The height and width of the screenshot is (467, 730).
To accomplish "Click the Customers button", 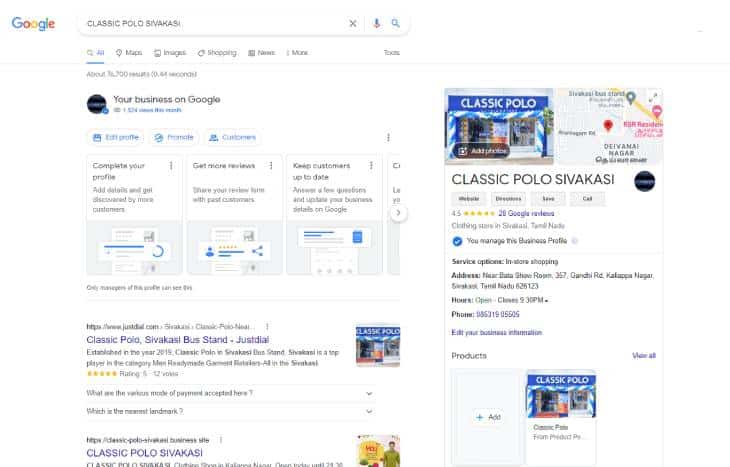I will coord(232,137).
